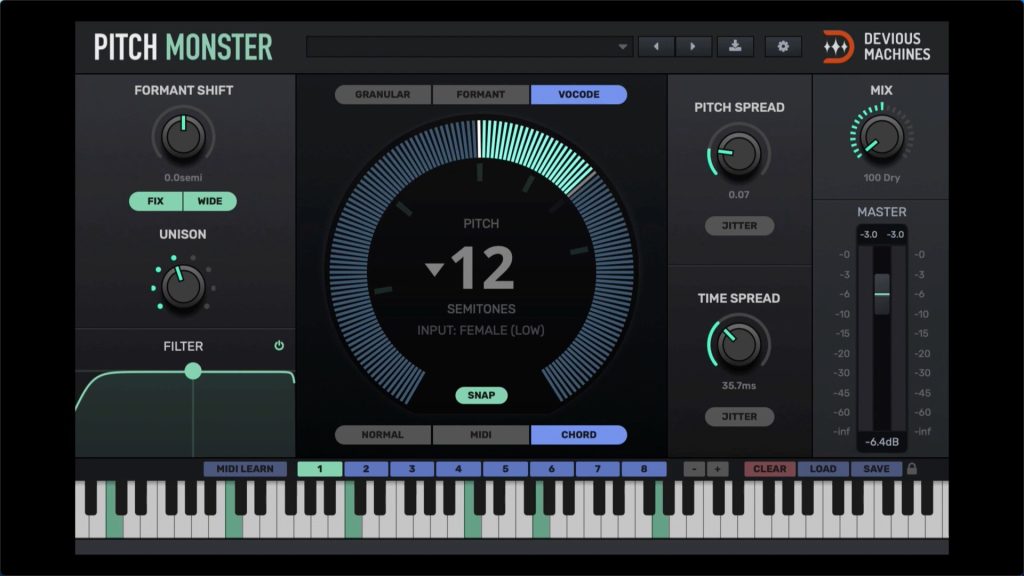Select the FORMANT algorithm tab
1024x576 pixels.
pos(481,95)
